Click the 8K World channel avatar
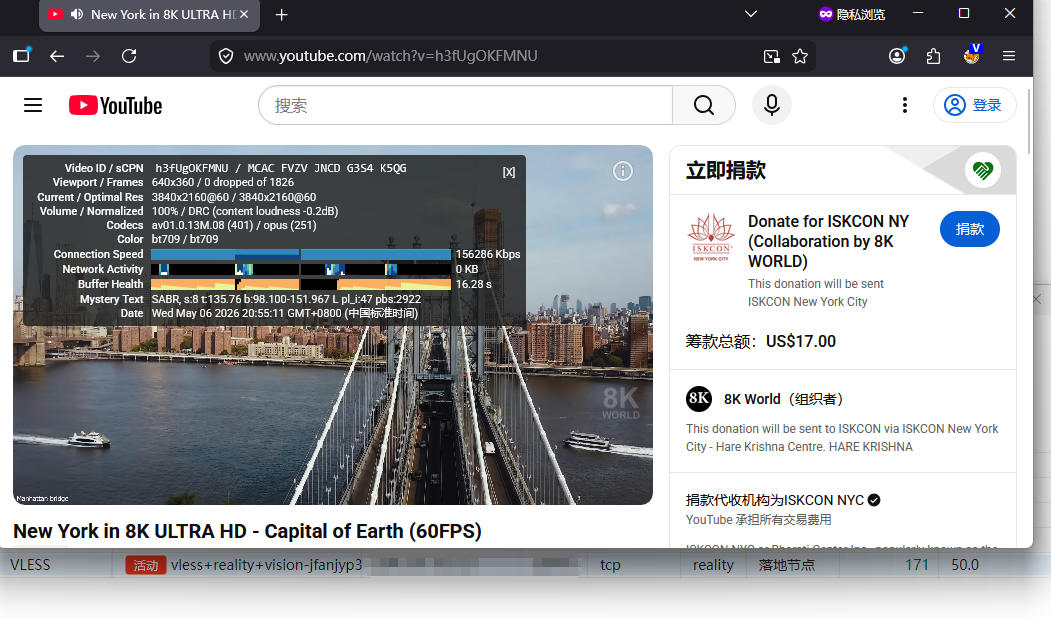 coord(698,399)
